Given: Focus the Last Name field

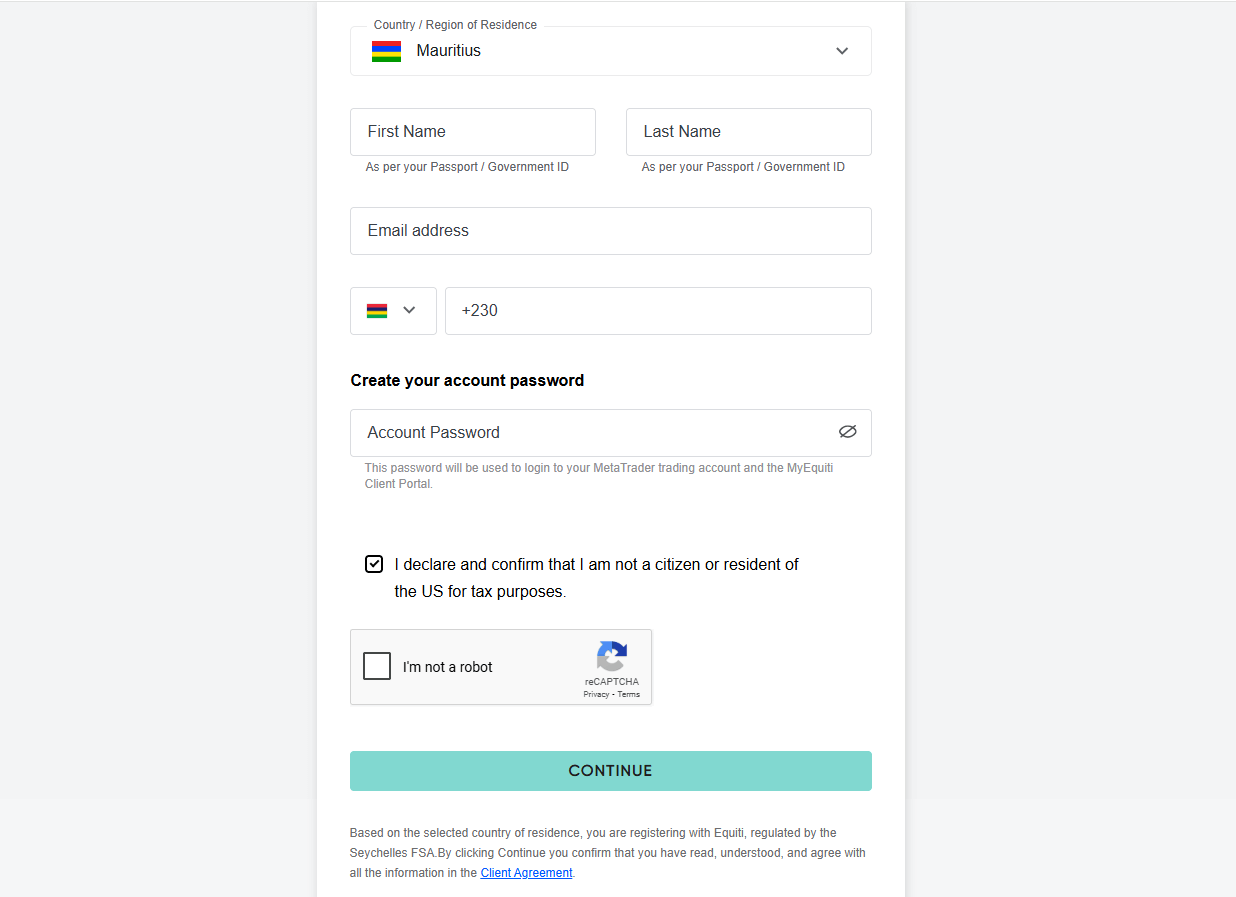Looking at the screenshot, I should click(x=749, y=132).
